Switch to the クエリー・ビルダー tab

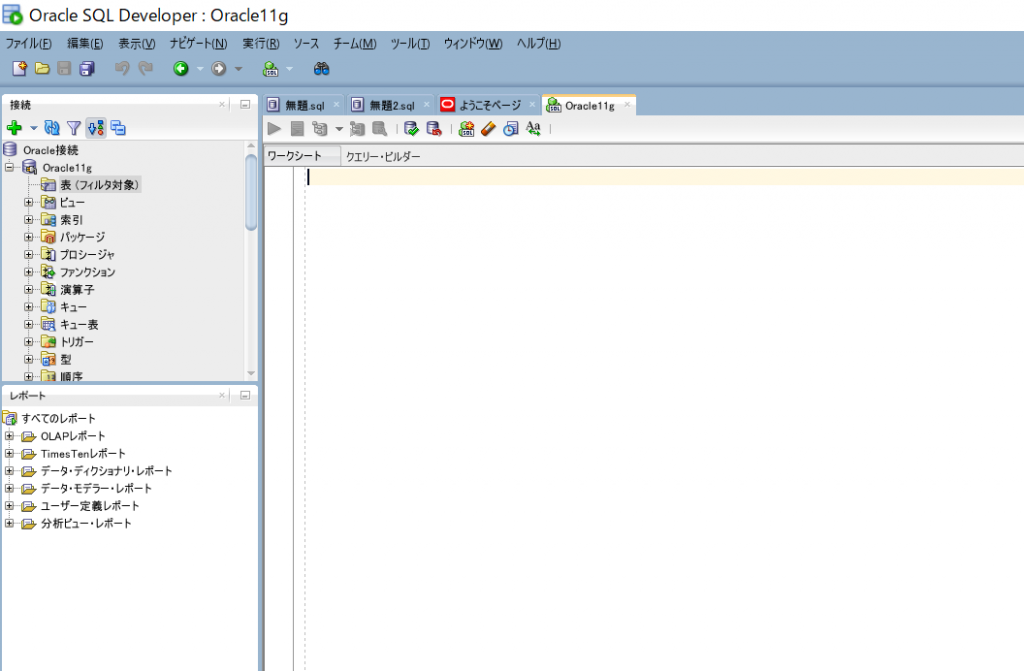(383, 156)
